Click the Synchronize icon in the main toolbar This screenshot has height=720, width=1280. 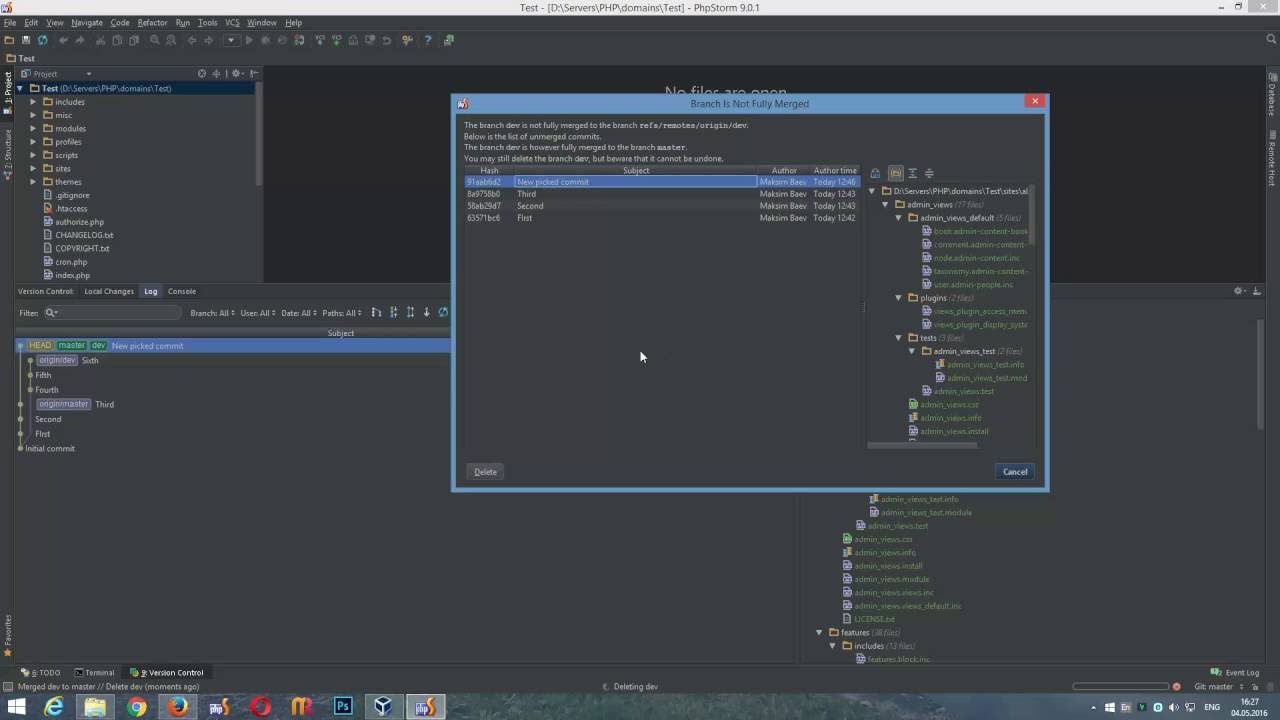pos(42,40)
